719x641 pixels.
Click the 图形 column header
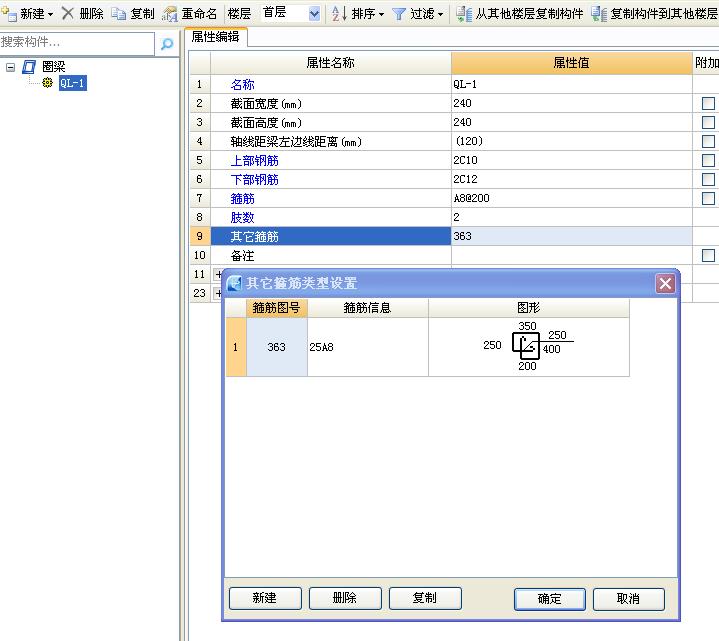coord(528,308)
